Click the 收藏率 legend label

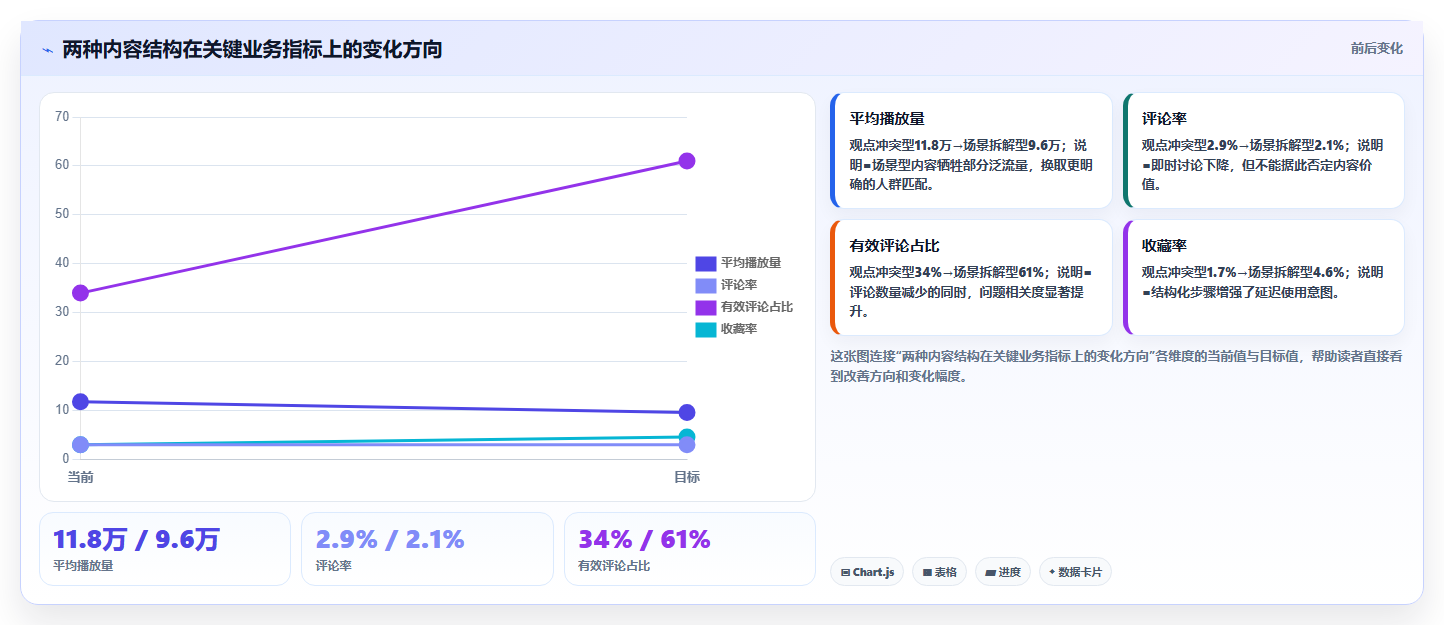[x=739, y=329]
